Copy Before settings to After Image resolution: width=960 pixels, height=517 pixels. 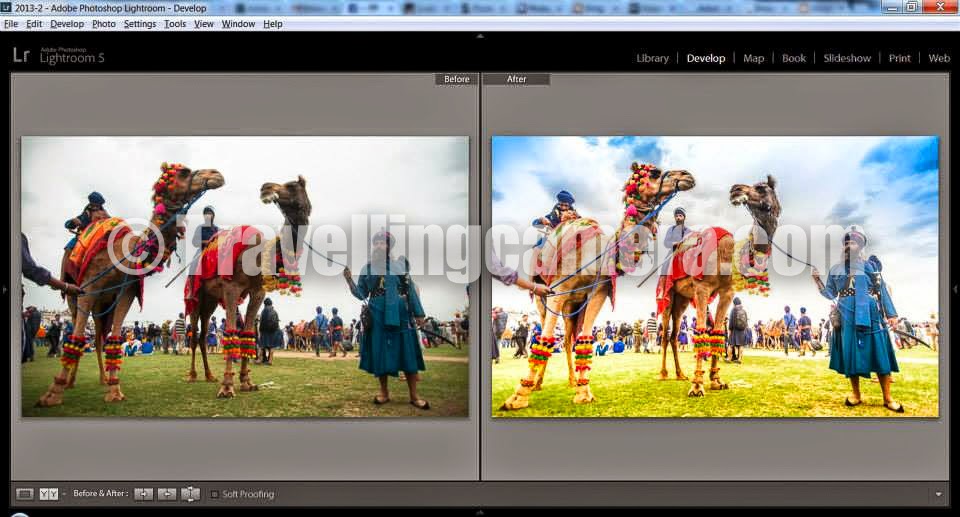143,494
